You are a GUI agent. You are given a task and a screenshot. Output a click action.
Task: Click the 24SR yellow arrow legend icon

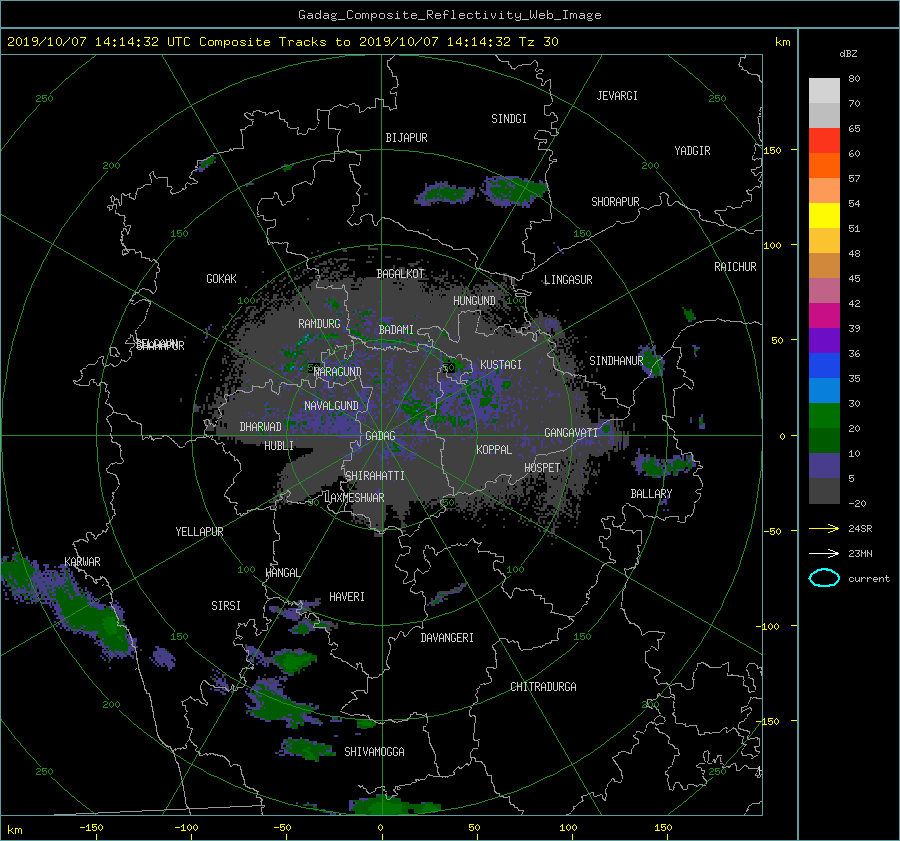click(824, 528)
